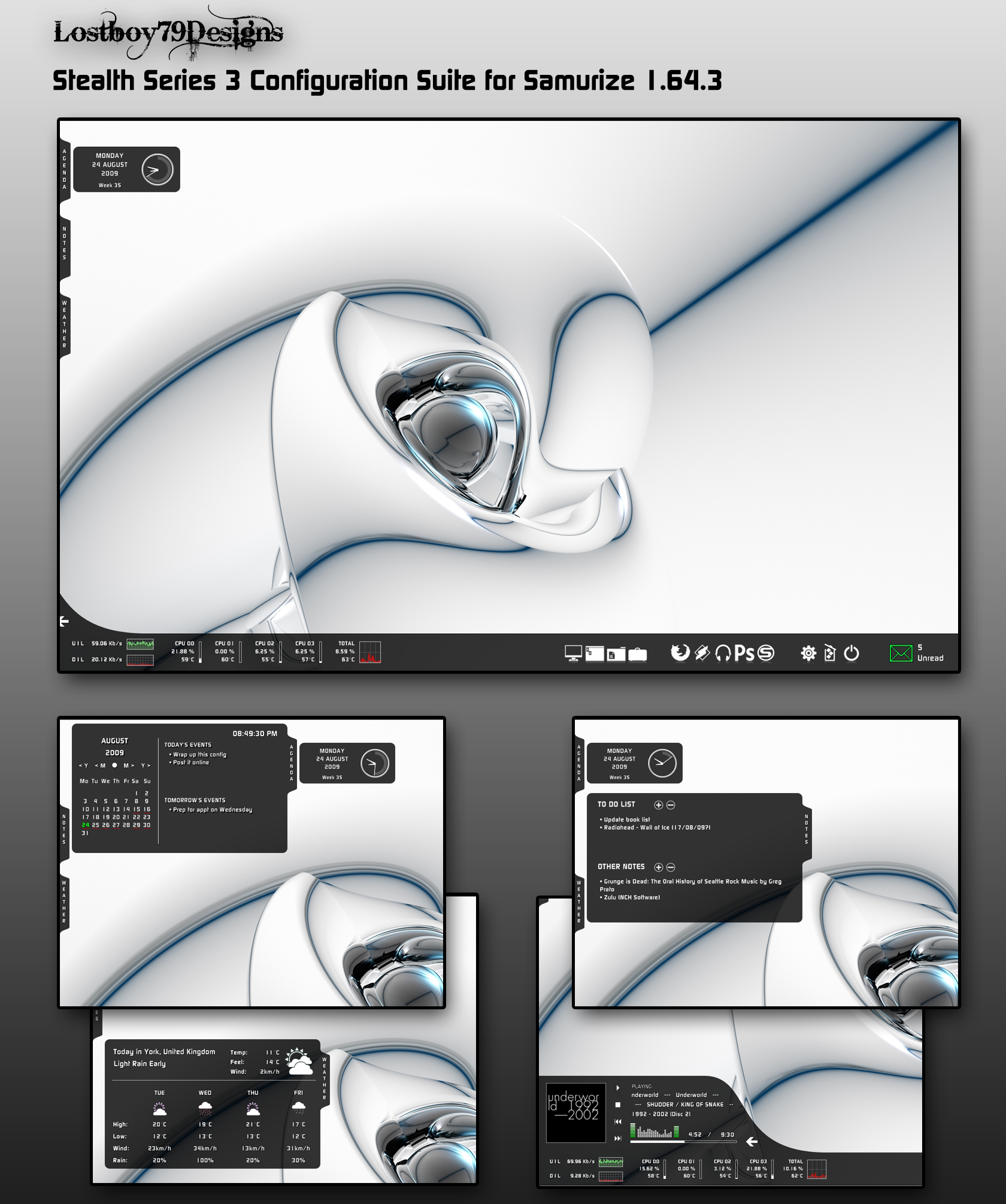Click 'Zulu (NCH Software)' note entry

[630, 897]
